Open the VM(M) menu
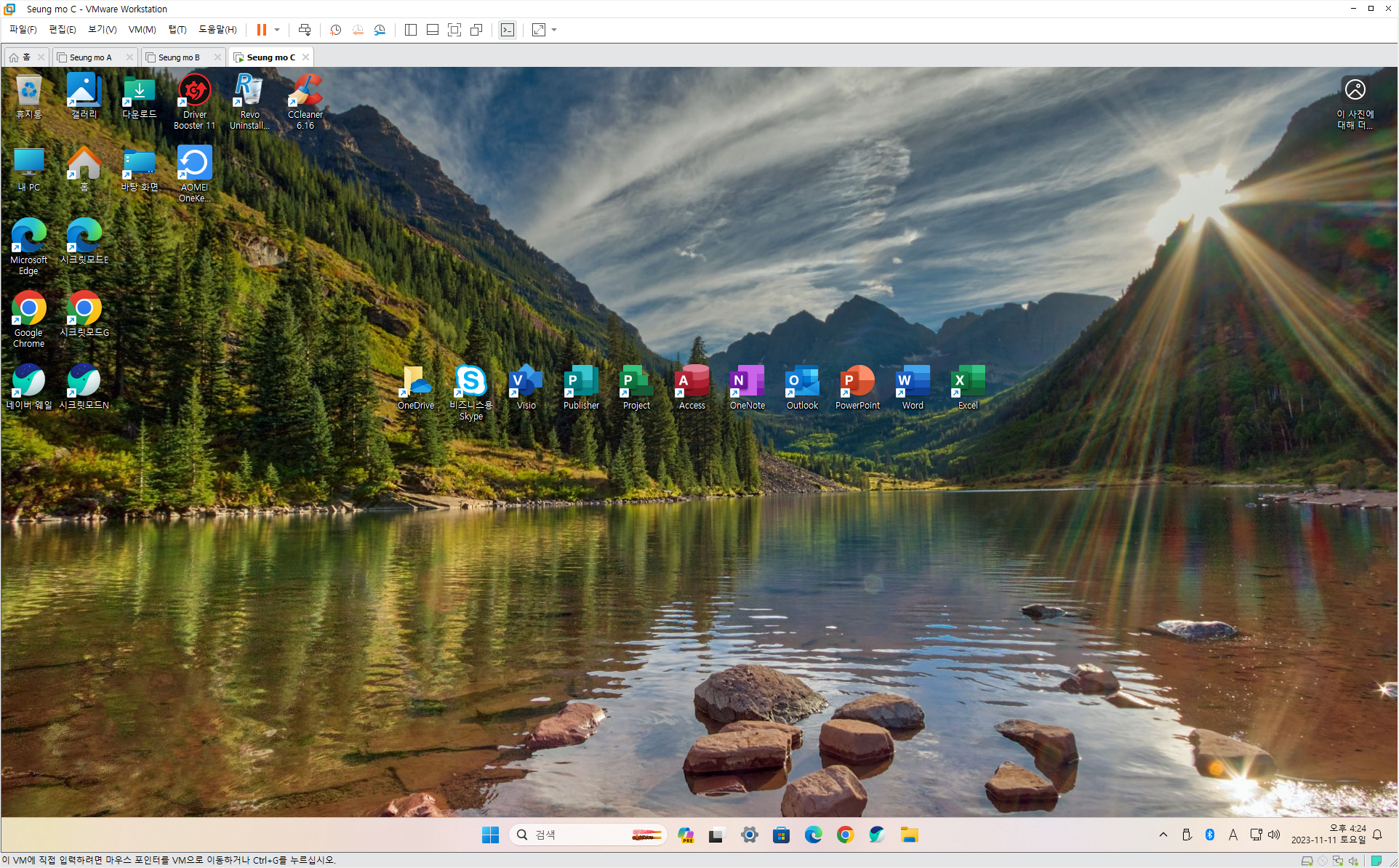This screenshot has height=868, width=1399. click(x=142, y=30)
